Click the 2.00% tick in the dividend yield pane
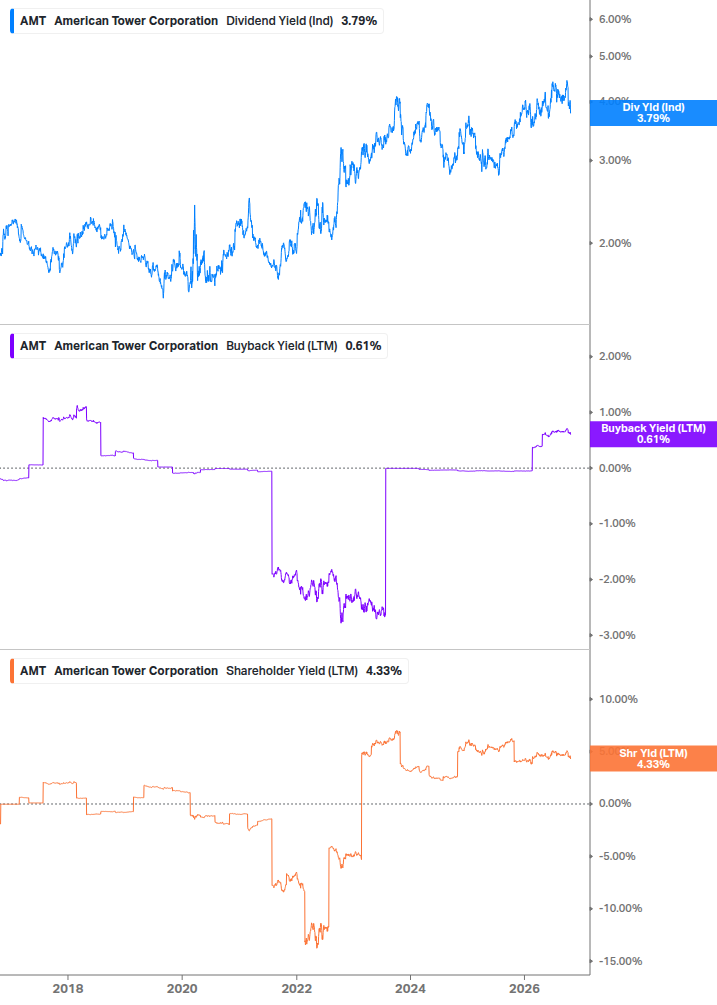Image resolution: width=717 pixels, height=1005 pixels. tap(615, 243)
